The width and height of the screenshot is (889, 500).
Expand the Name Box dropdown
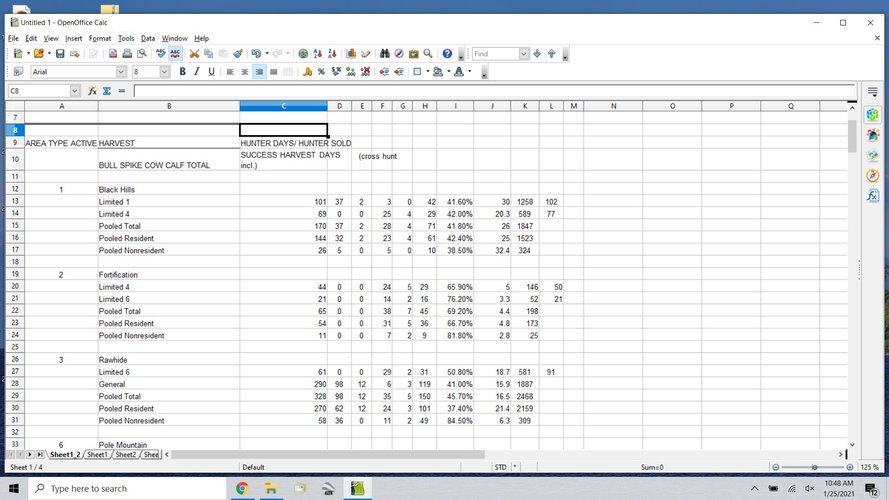pos(75,91)
